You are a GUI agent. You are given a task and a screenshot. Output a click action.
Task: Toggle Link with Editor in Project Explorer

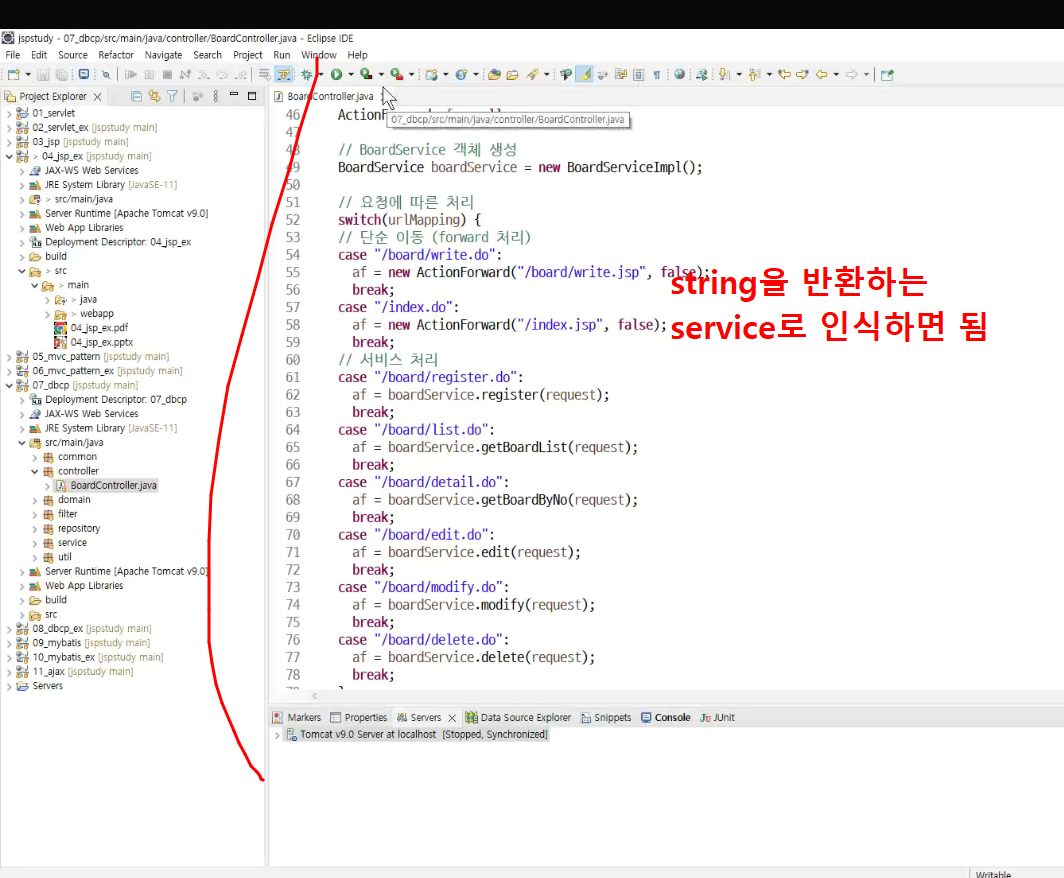point(155,96)
